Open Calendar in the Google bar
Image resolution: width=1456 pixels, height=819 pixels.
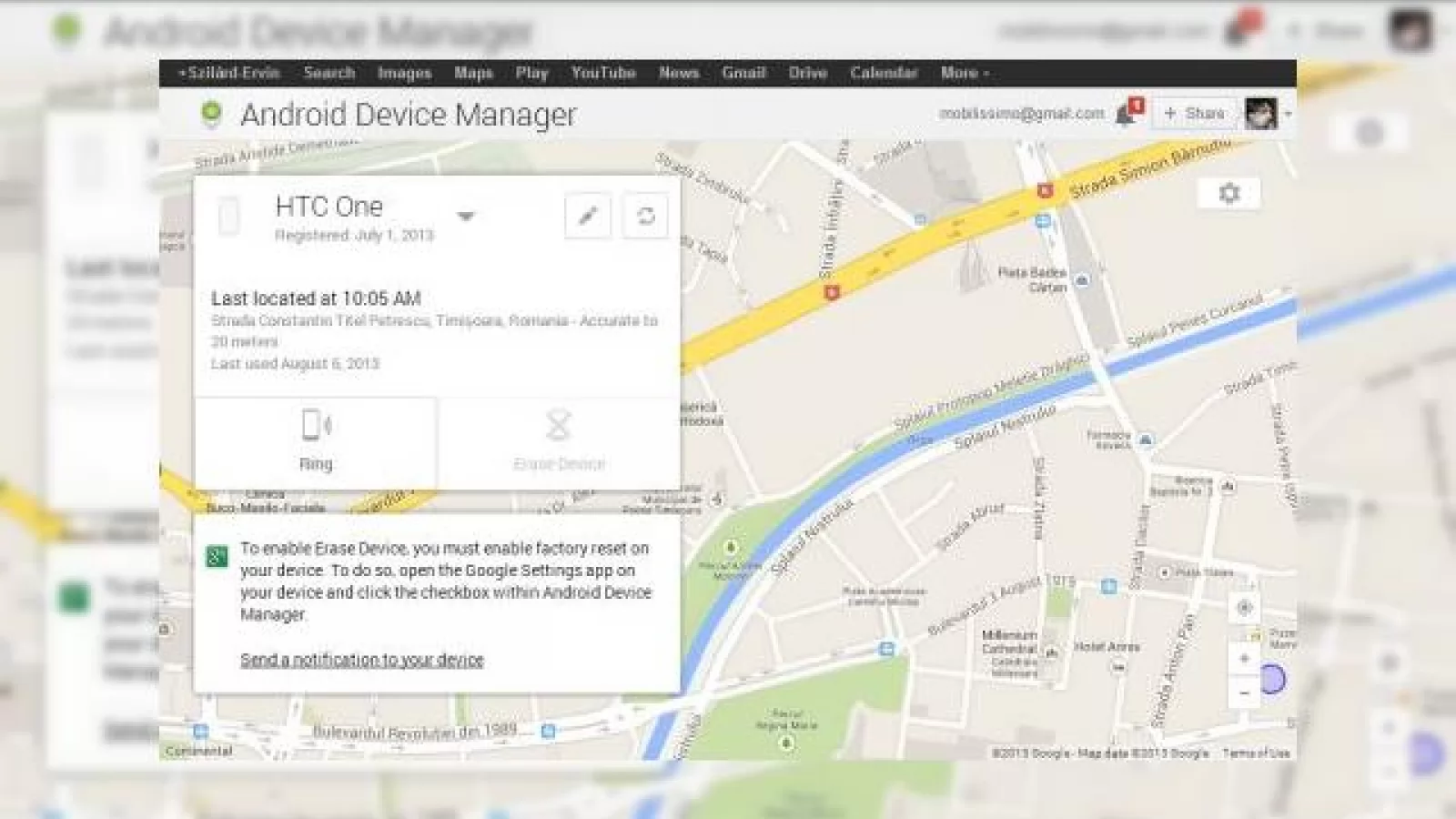(x=884, y=73)
